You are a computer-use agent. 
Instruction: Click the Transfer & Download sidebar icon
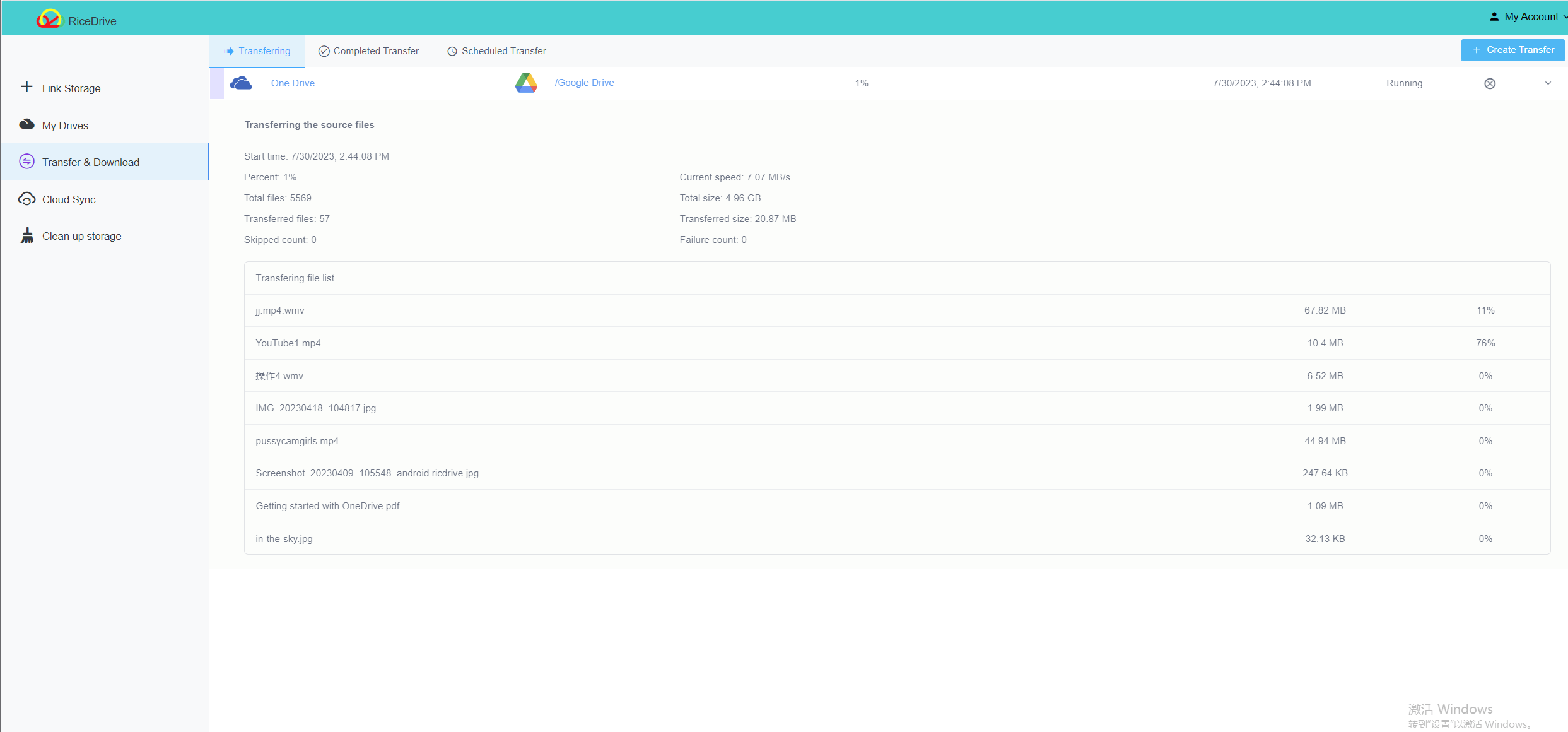pyautogui.click(x=27, y=161)
